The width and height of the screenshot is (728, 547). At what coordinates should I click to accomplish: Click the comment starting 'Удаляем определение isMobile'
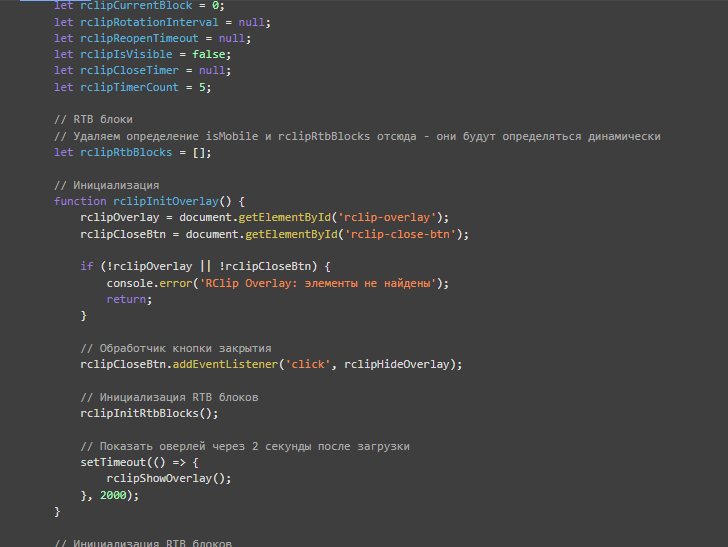pyautogui.click(x=357, y=136)
